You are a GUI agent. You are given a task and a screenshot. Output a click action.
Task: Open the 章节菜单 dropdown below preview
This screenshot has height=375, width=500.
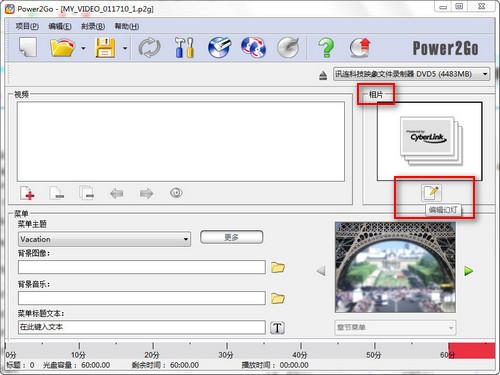click(x=395, y=327)
